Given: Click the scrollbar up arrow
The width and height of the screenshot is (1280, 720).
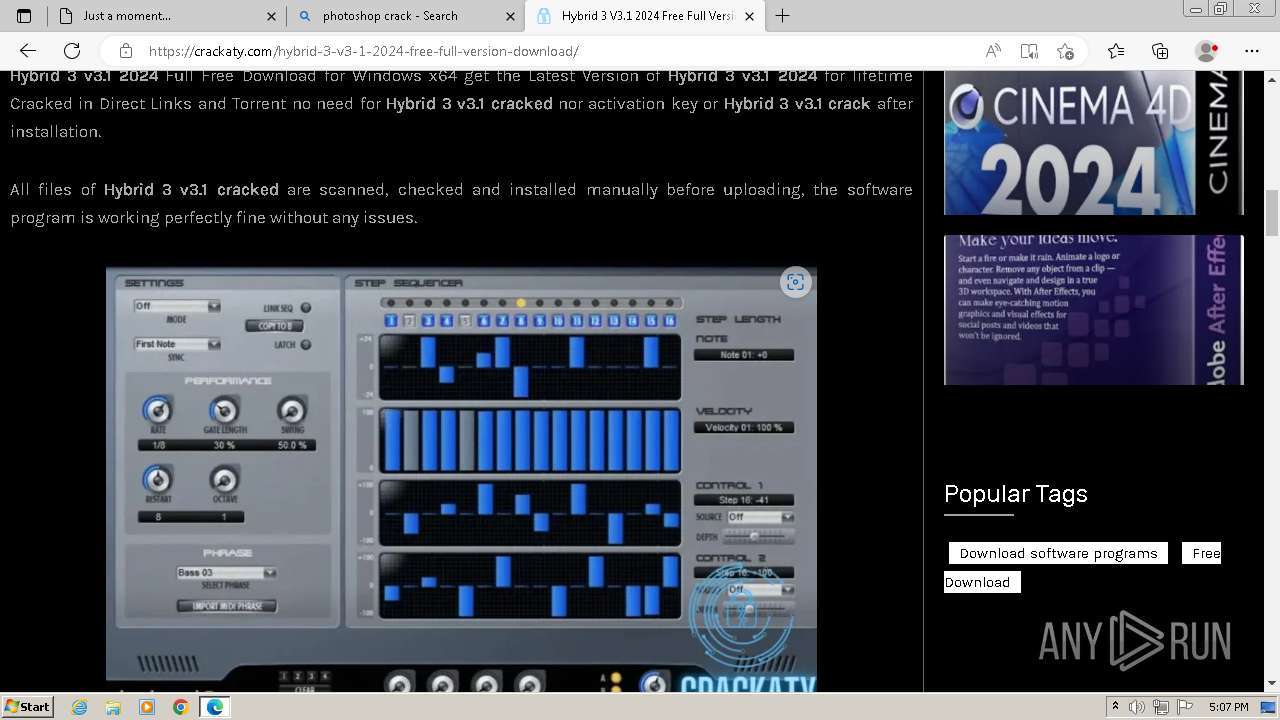Looking at the screenshot, I should tap(1272, 78).
